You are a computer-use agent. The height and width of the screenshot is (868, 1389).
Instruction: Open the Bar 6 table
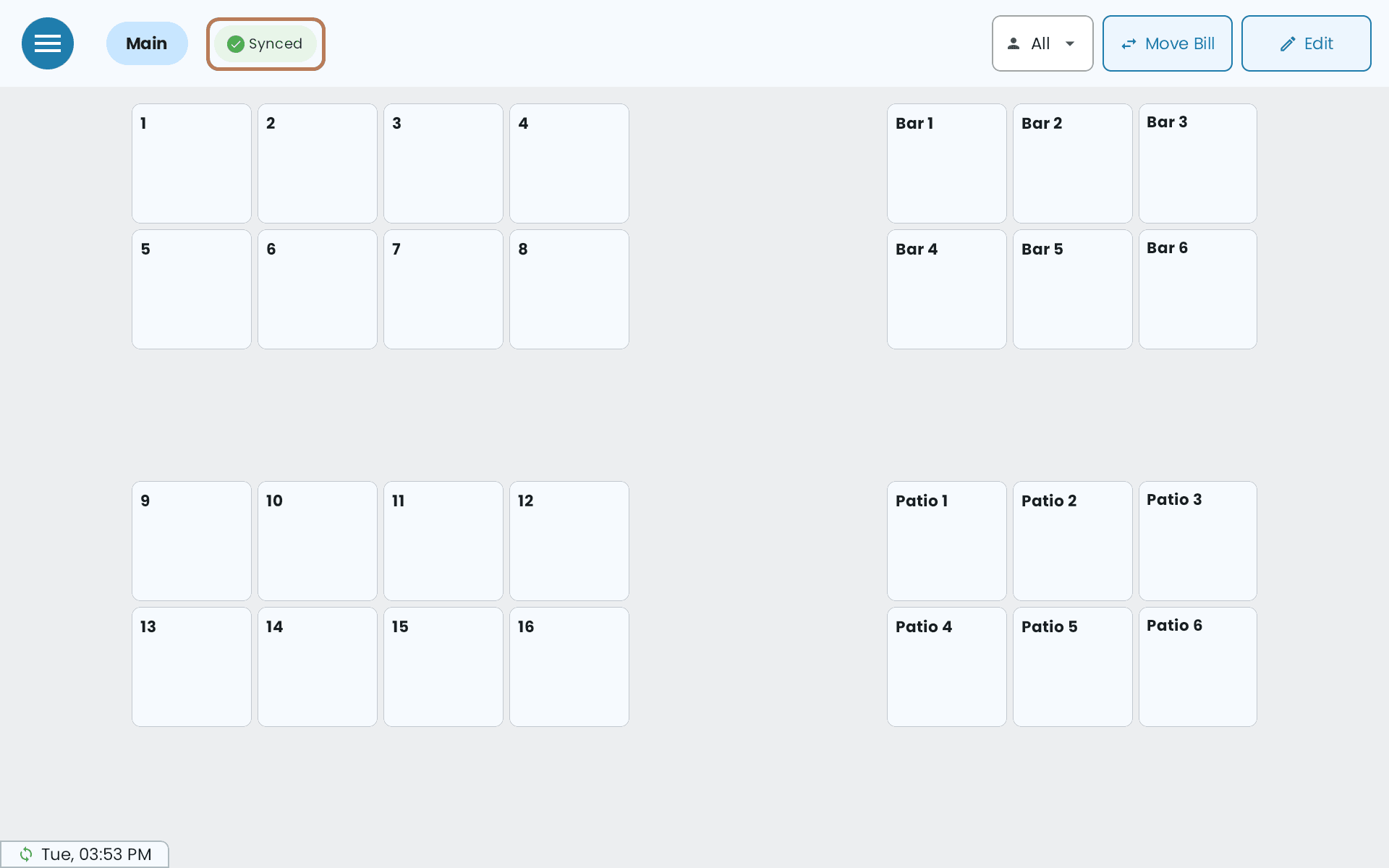point(1198,289)
